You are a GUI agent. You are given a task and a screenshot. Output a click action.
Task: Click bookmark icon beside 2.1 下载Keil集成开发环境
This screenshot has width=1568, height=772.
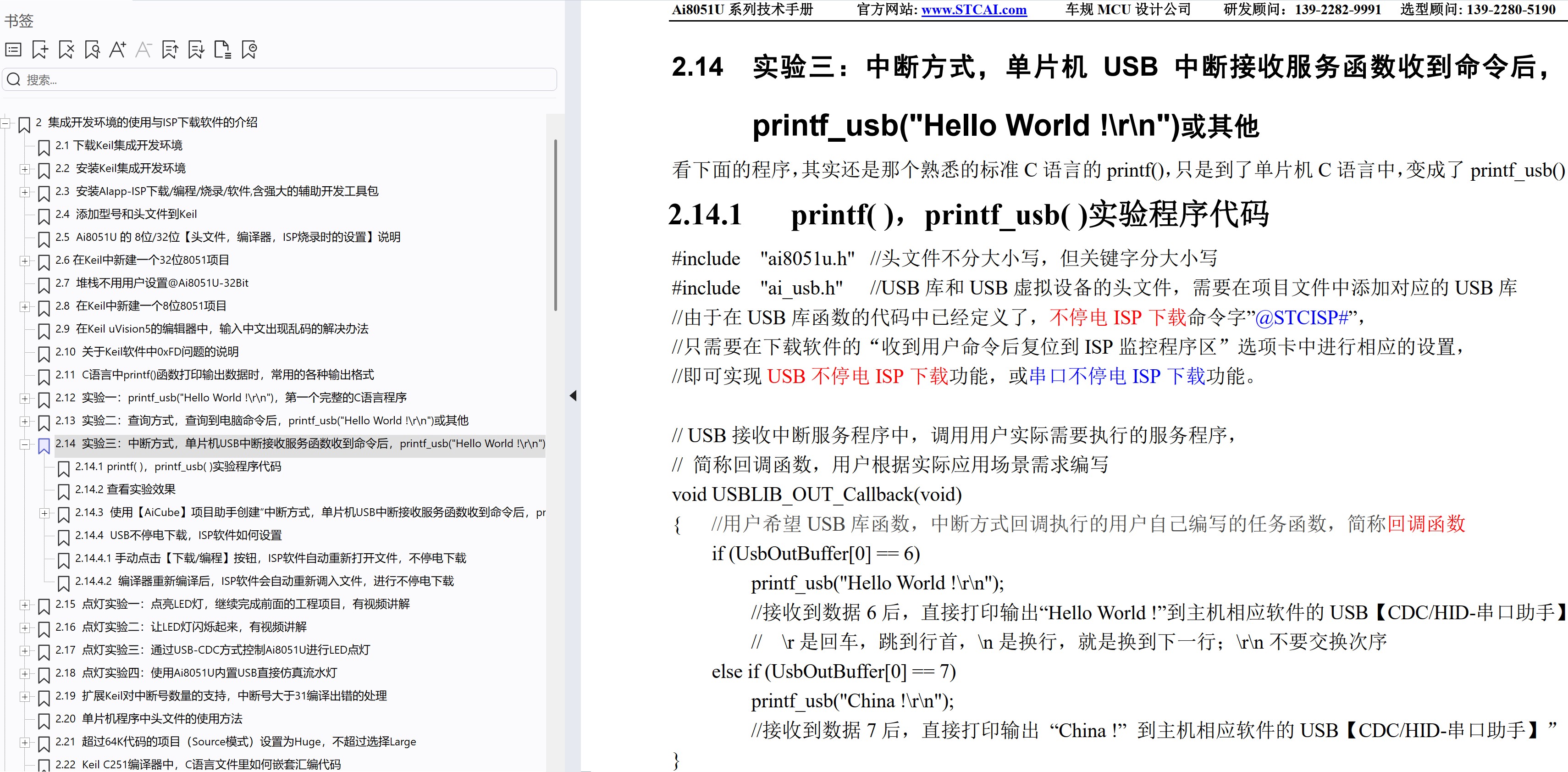coord(44,147)
